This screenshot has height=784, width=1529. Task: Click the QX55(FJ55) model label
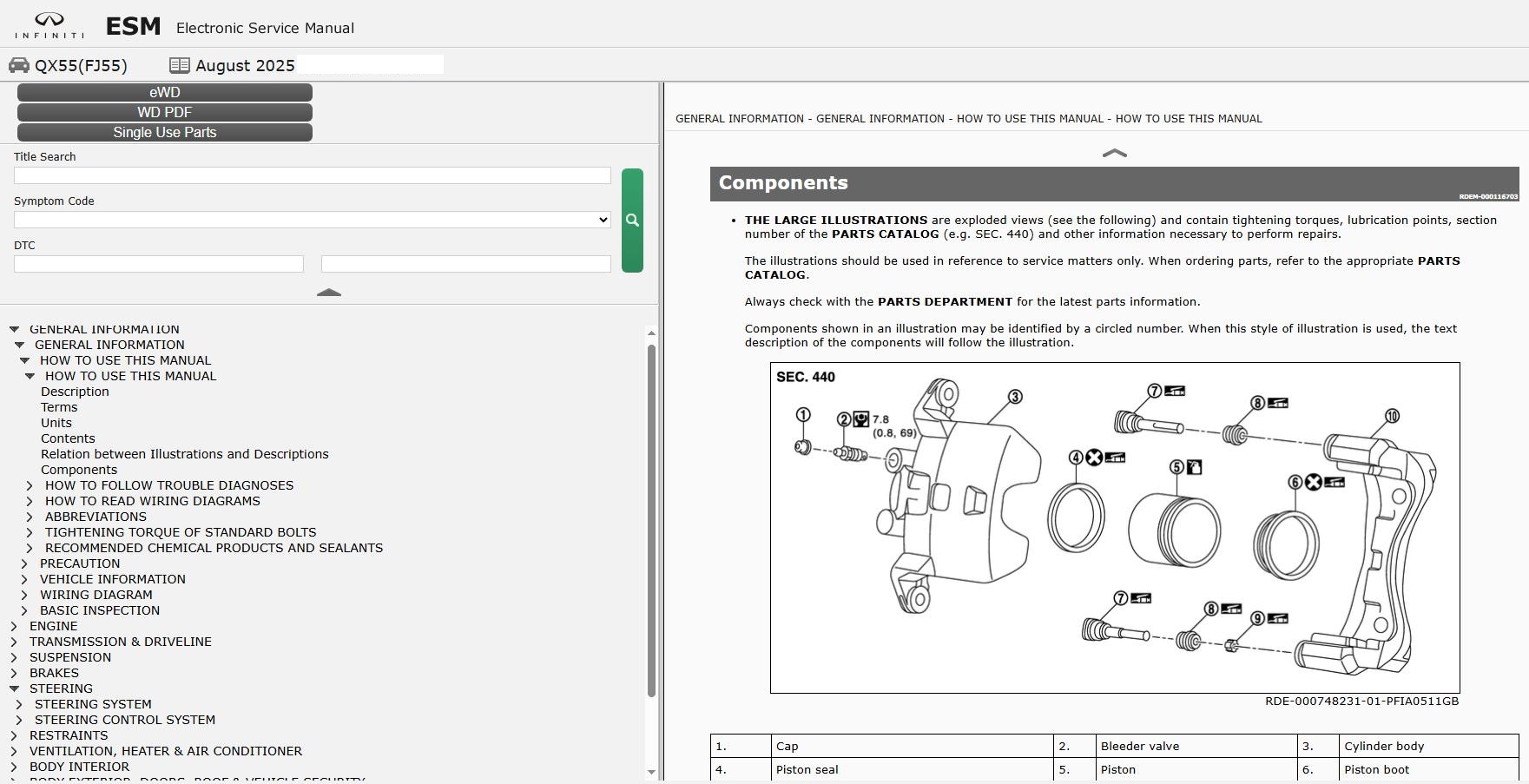coord(81,66)
